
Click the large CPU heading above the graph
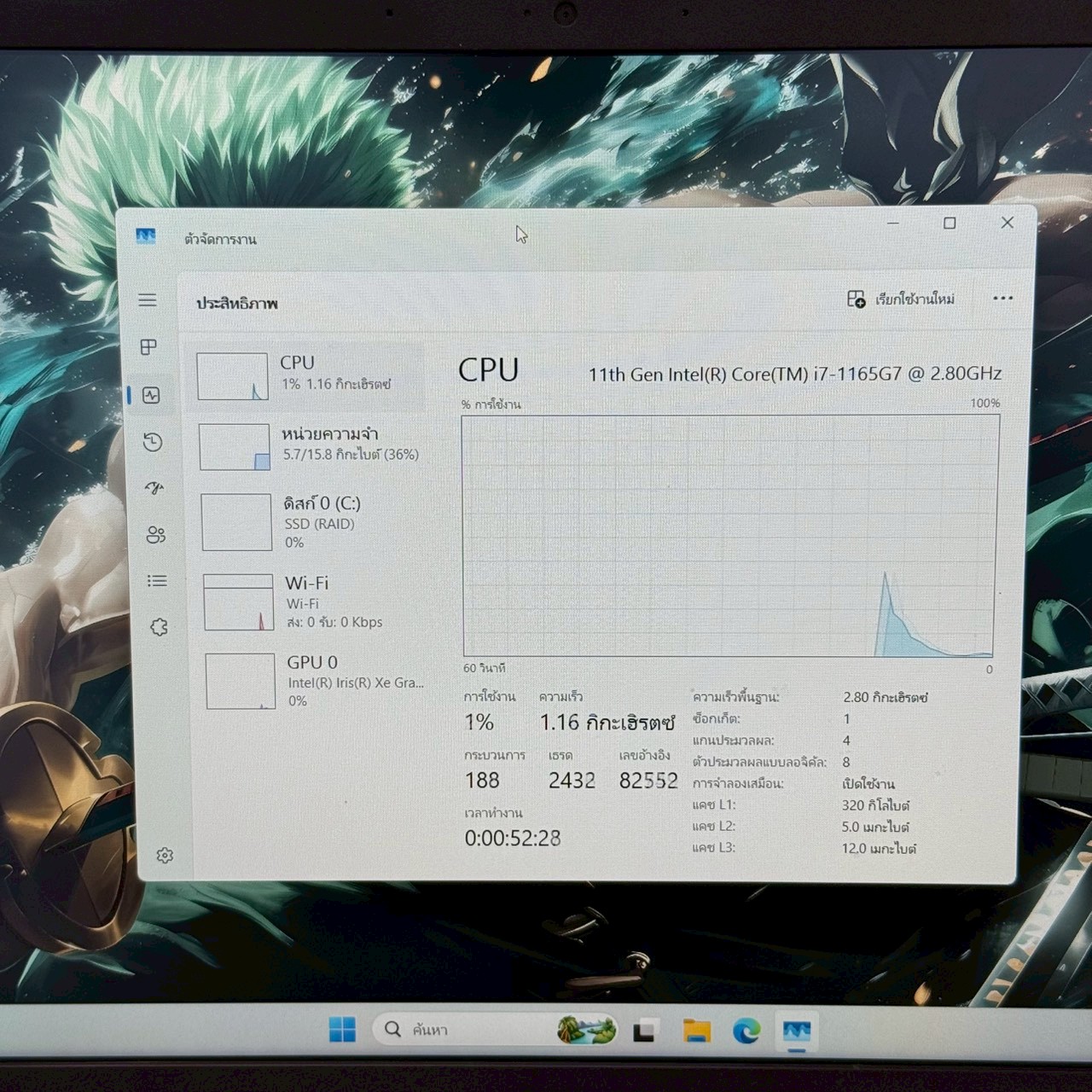coord(488,370)
